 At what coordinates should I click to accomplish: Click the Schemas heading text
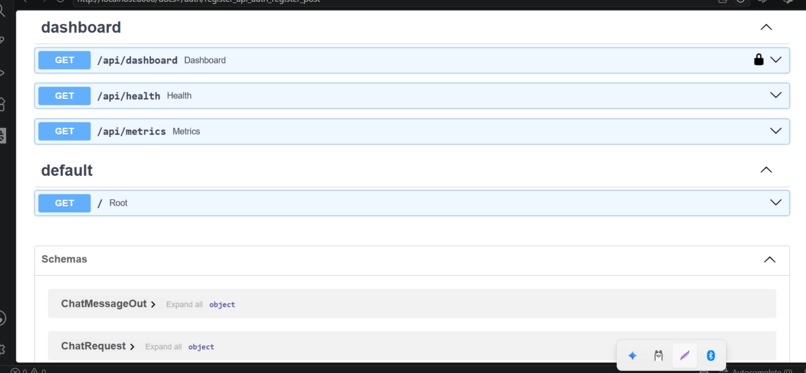pyautogui.click(x=64, y=259)
